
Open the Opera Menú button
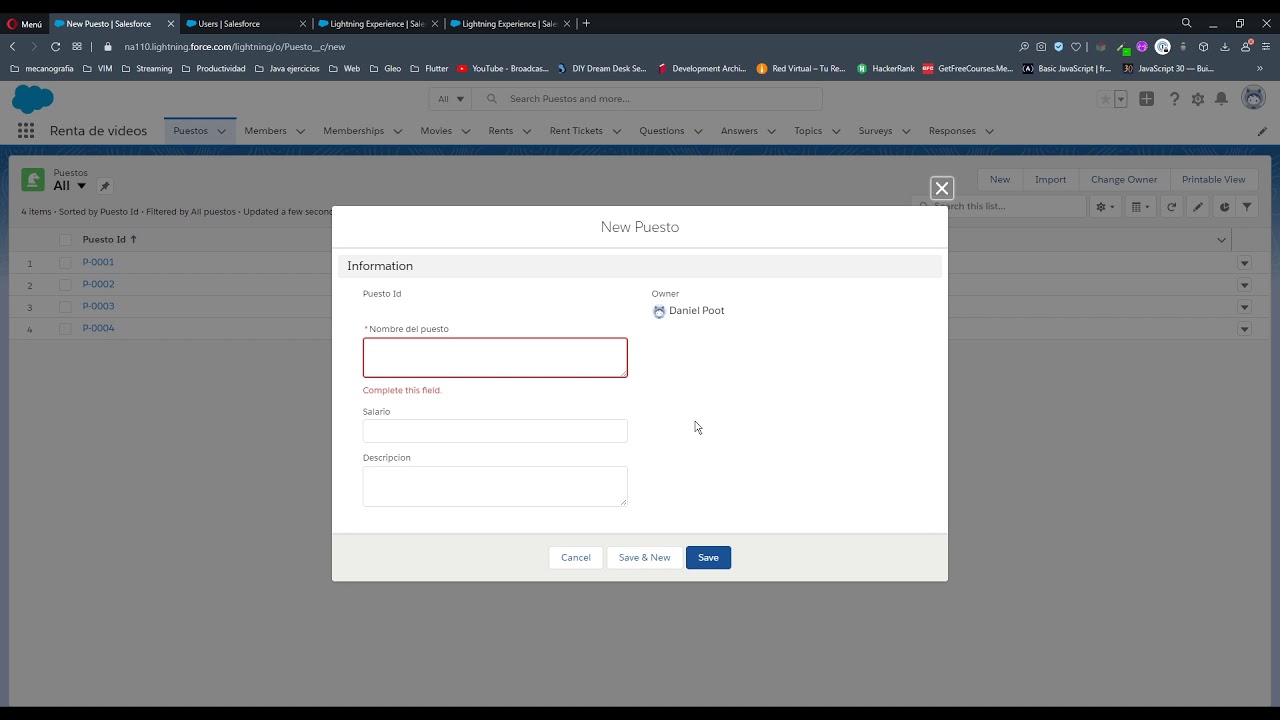tap(25, 23)
